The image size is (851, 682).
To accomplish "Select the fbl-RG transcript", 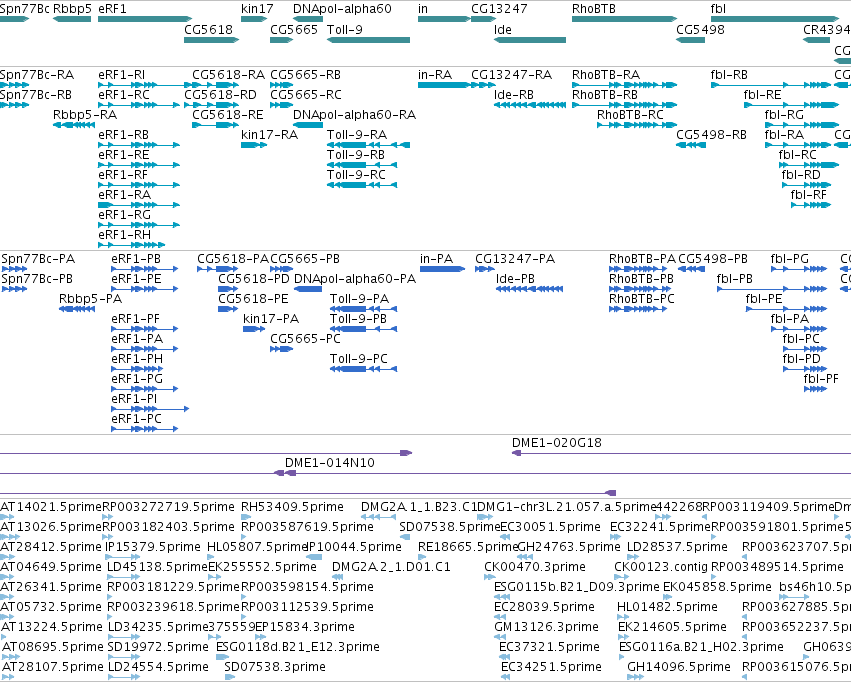I will tap(802, 125).
